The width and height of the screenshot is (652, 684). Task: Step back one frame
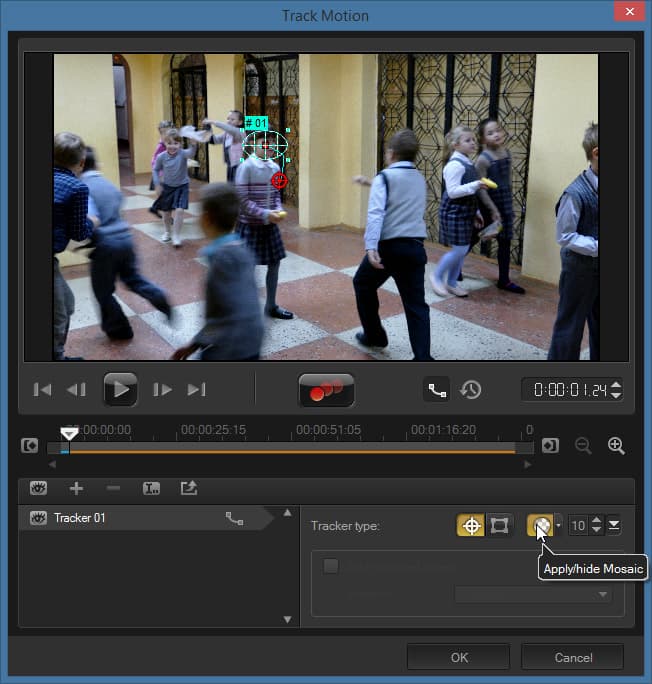(x=76, y=390)
